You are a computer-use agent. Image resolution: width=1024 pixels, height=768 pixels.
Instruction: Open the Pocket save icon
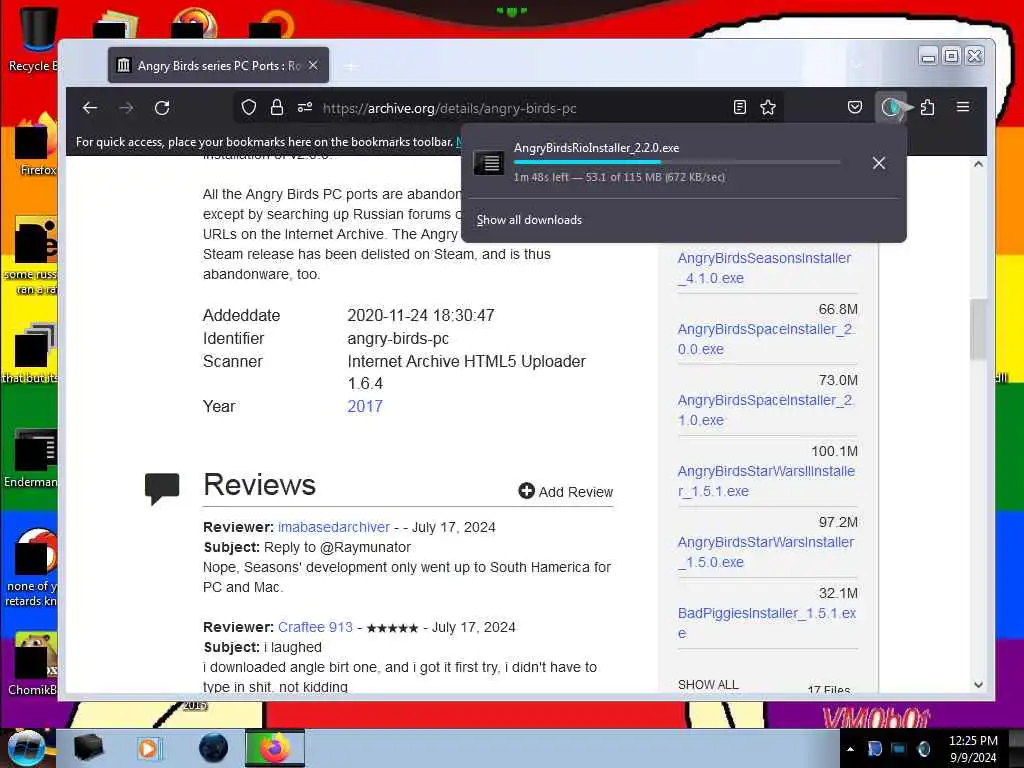pyautogui.click(x=855, y=108)
